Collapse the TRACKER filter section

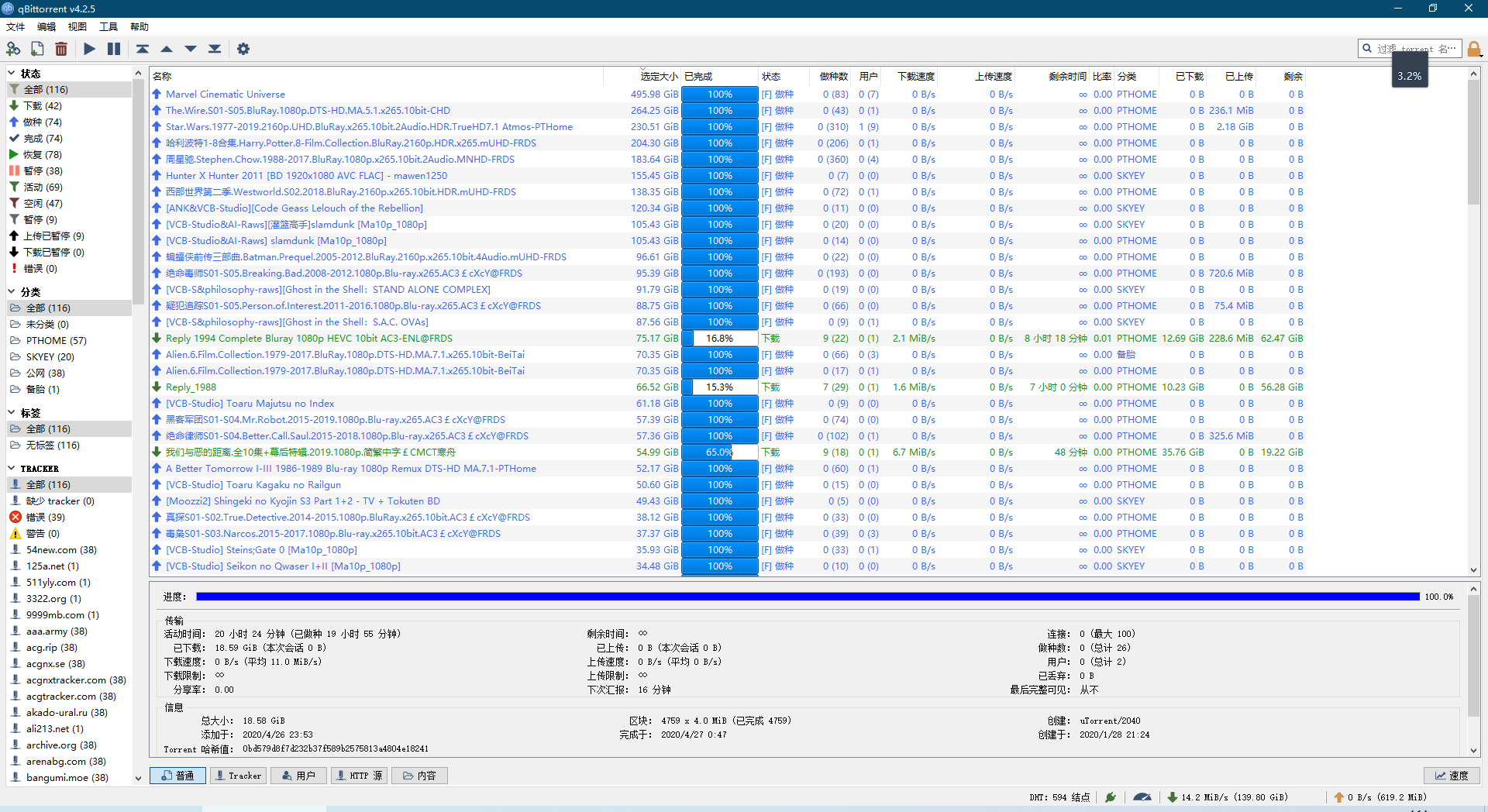coord(12,469)
